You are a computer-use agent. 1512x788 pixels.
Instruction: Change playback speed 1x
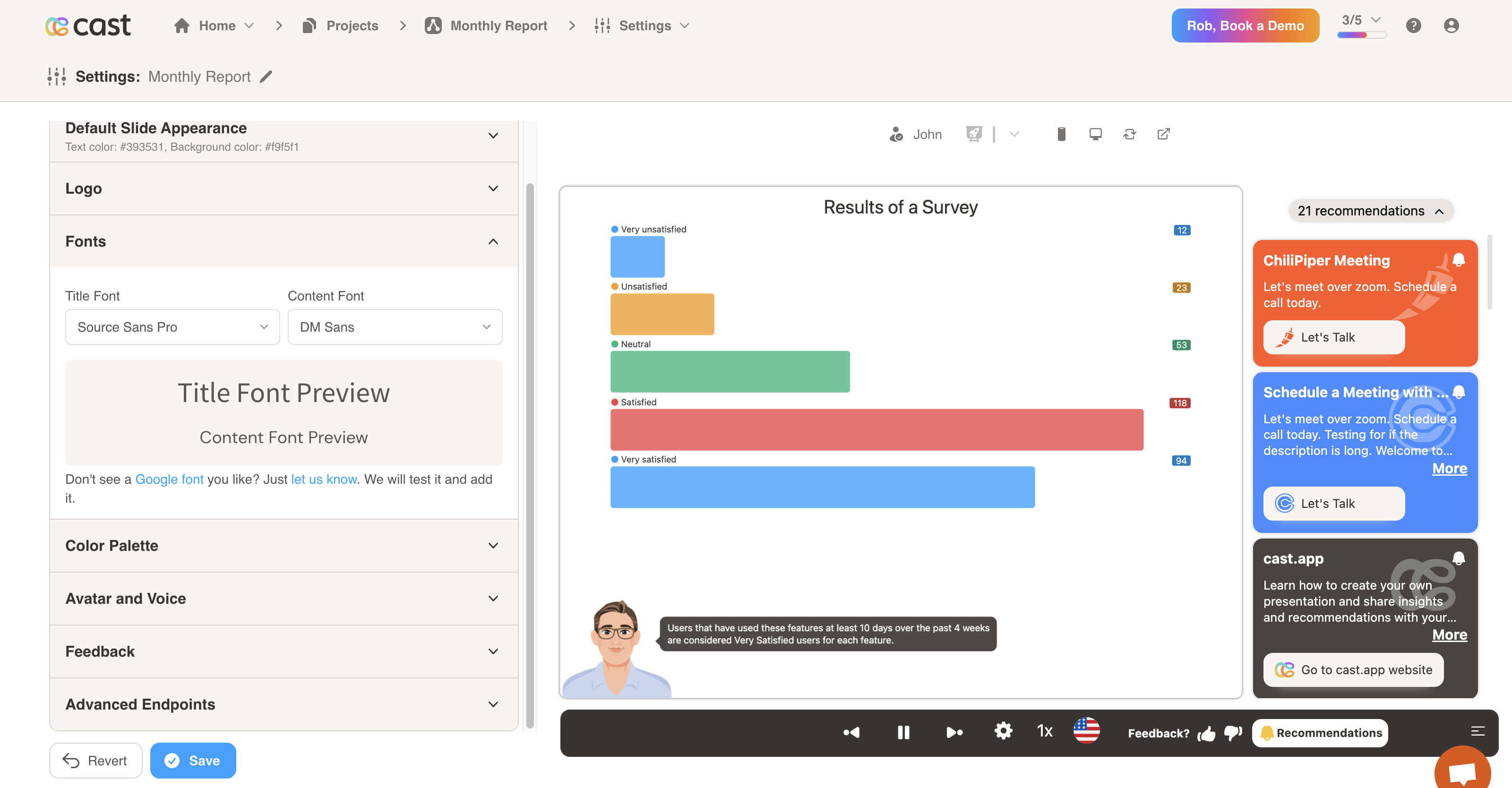pos(1045,731)
